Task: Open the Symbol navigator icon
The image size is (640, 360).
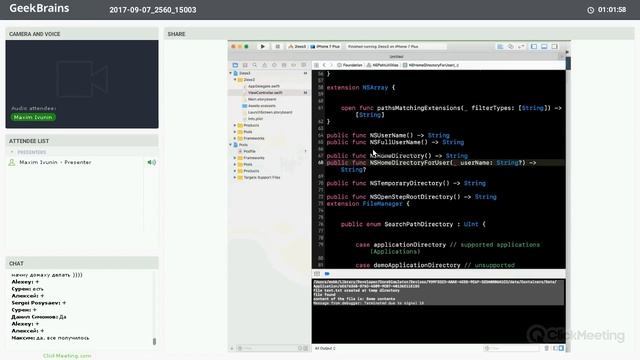Action: point(245,65)
